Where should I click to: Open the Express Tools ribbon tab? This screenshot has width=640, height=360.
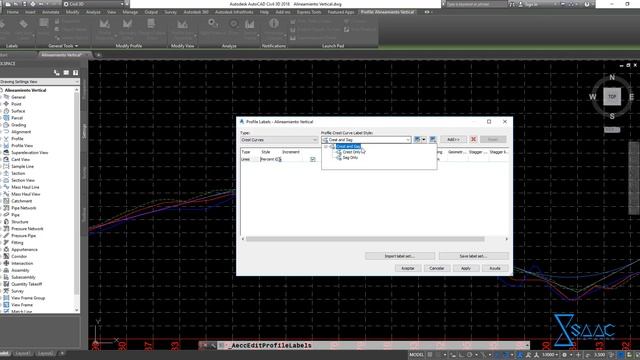tap(309, 12)
